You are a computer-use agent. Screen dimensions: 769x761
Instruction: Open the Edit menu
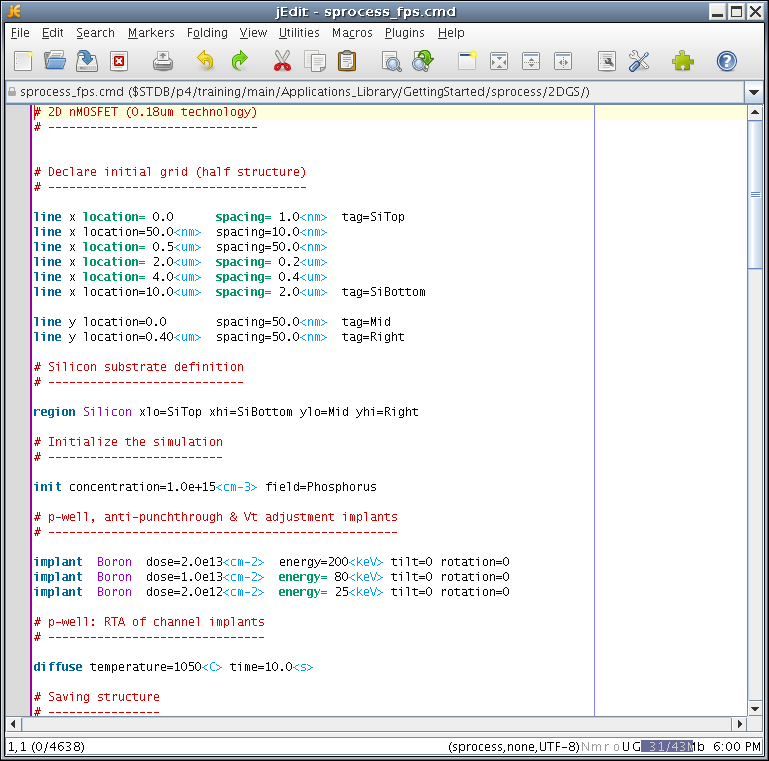coord(52,33)
